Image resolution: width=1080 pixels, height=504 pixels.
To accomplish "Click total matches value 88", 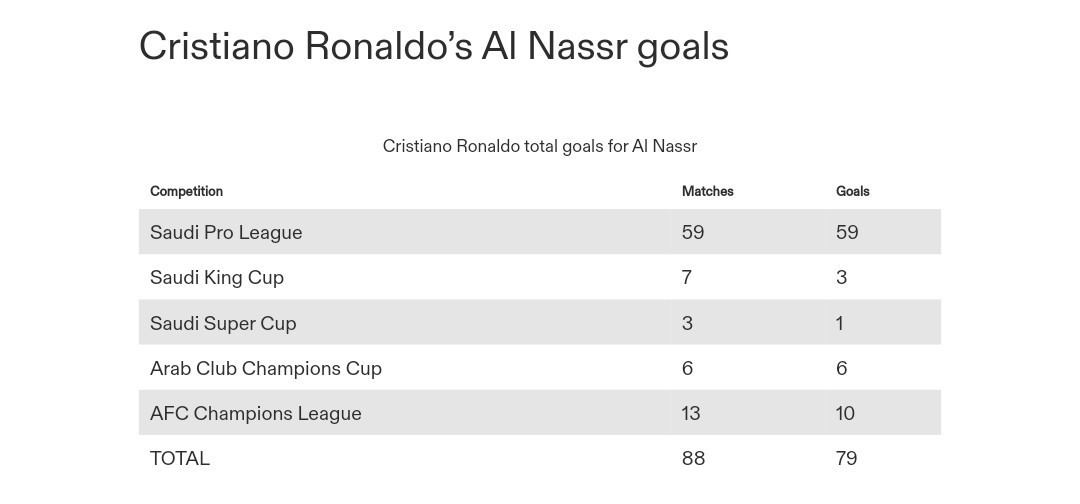I will [x=694, y=459].
